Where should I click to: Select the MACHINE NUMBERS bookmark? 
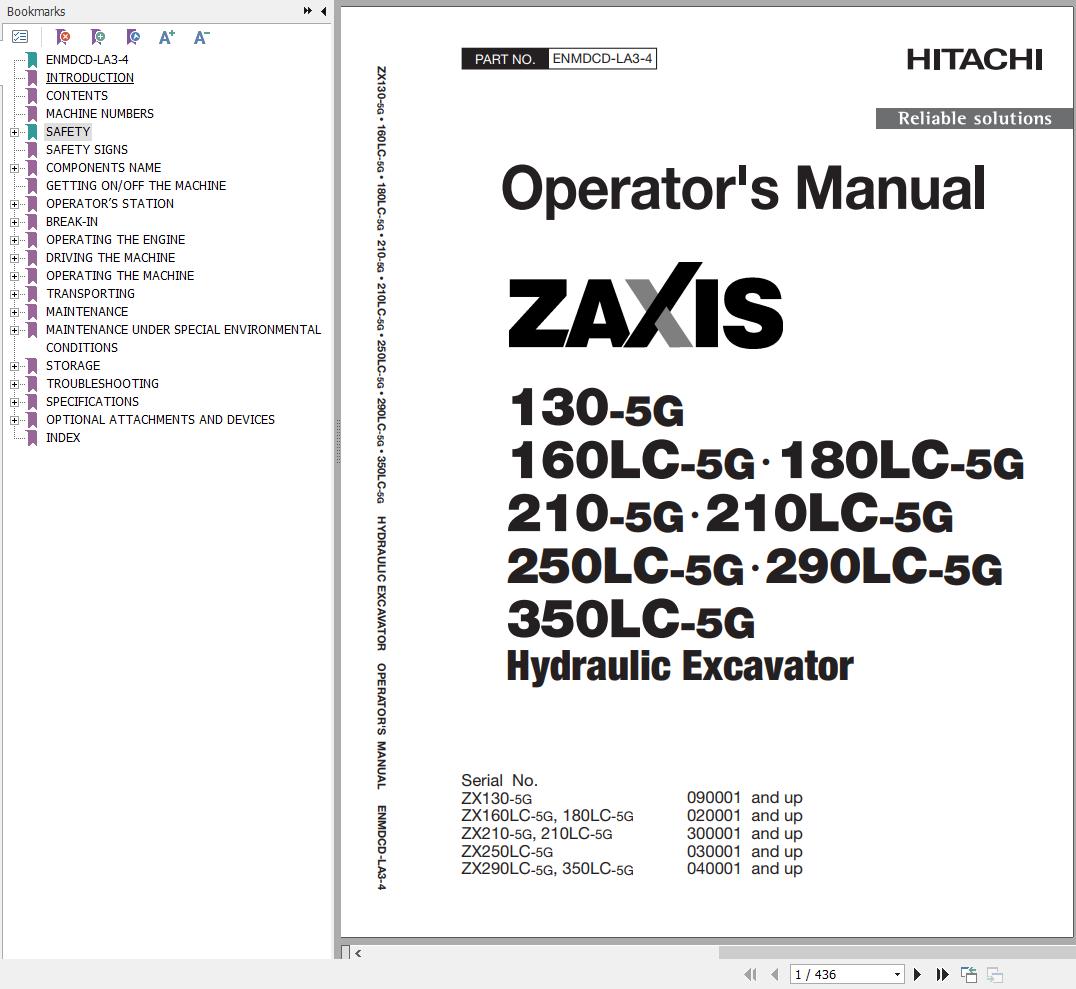(100, 113)
